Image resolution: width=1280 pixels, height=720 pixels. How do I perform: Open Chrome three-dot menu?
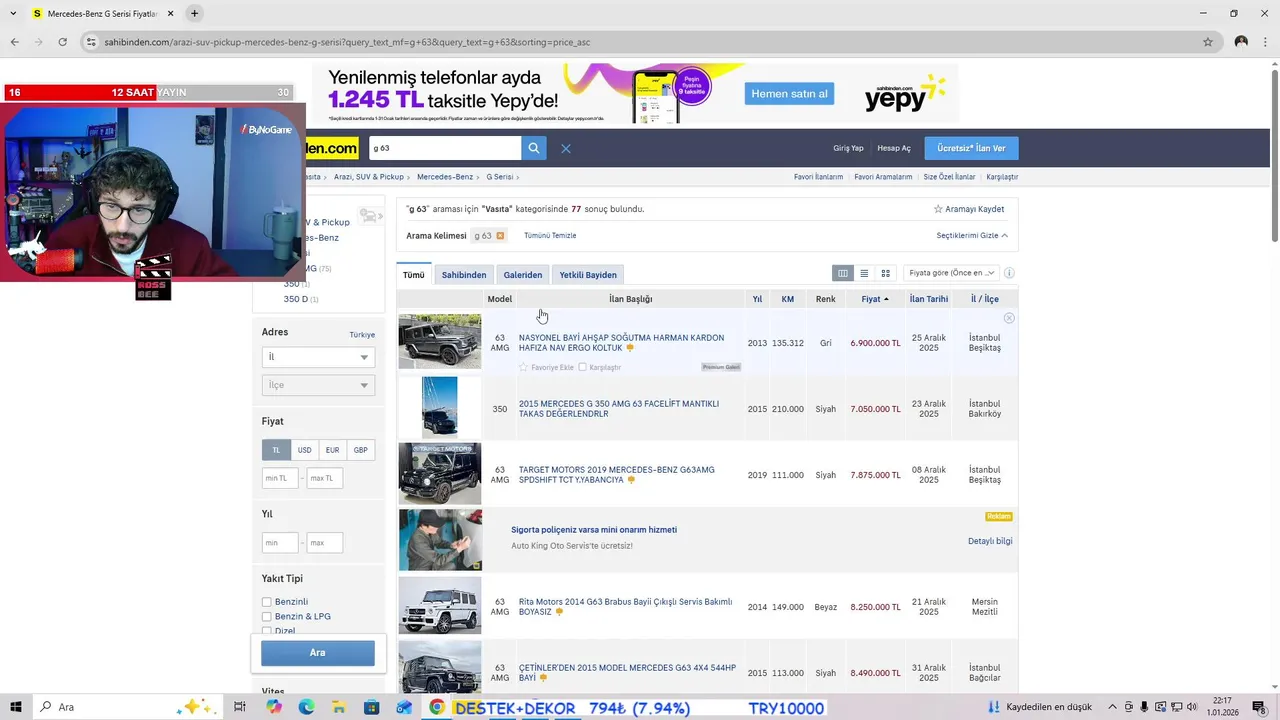(1265, 42)
